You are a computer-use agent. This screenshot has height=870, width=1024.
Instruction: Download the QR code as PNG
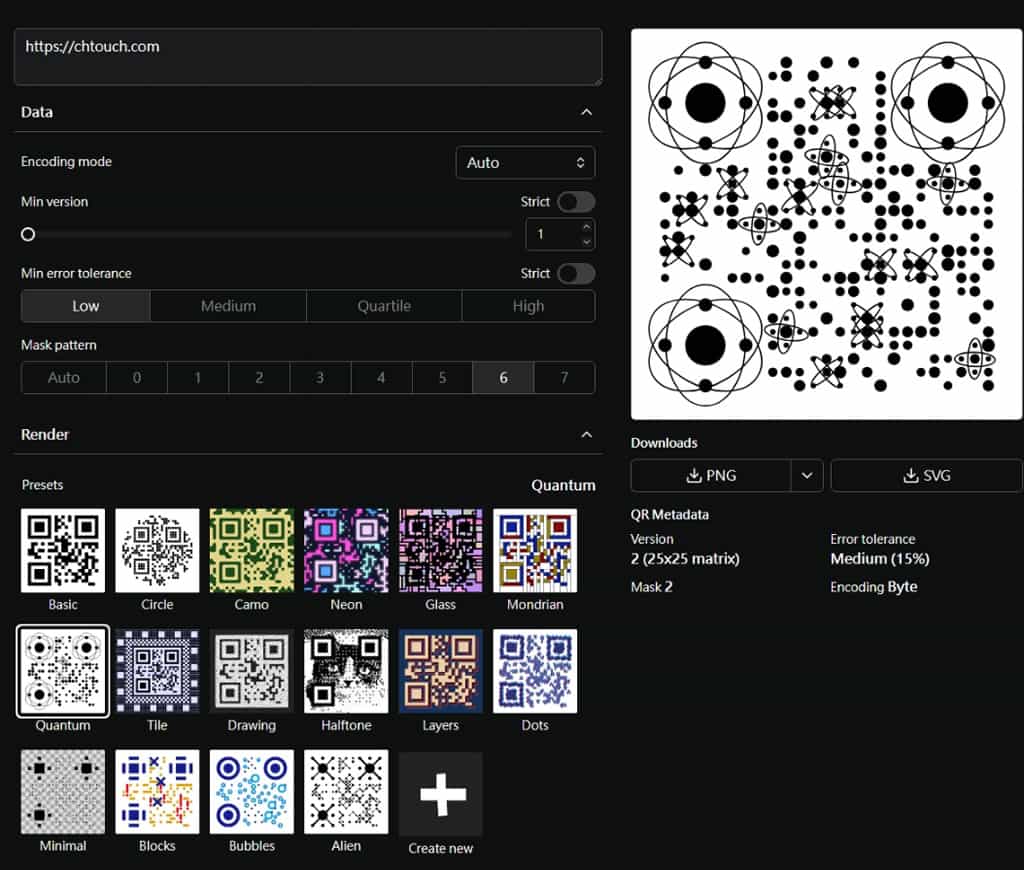point(711,475)
